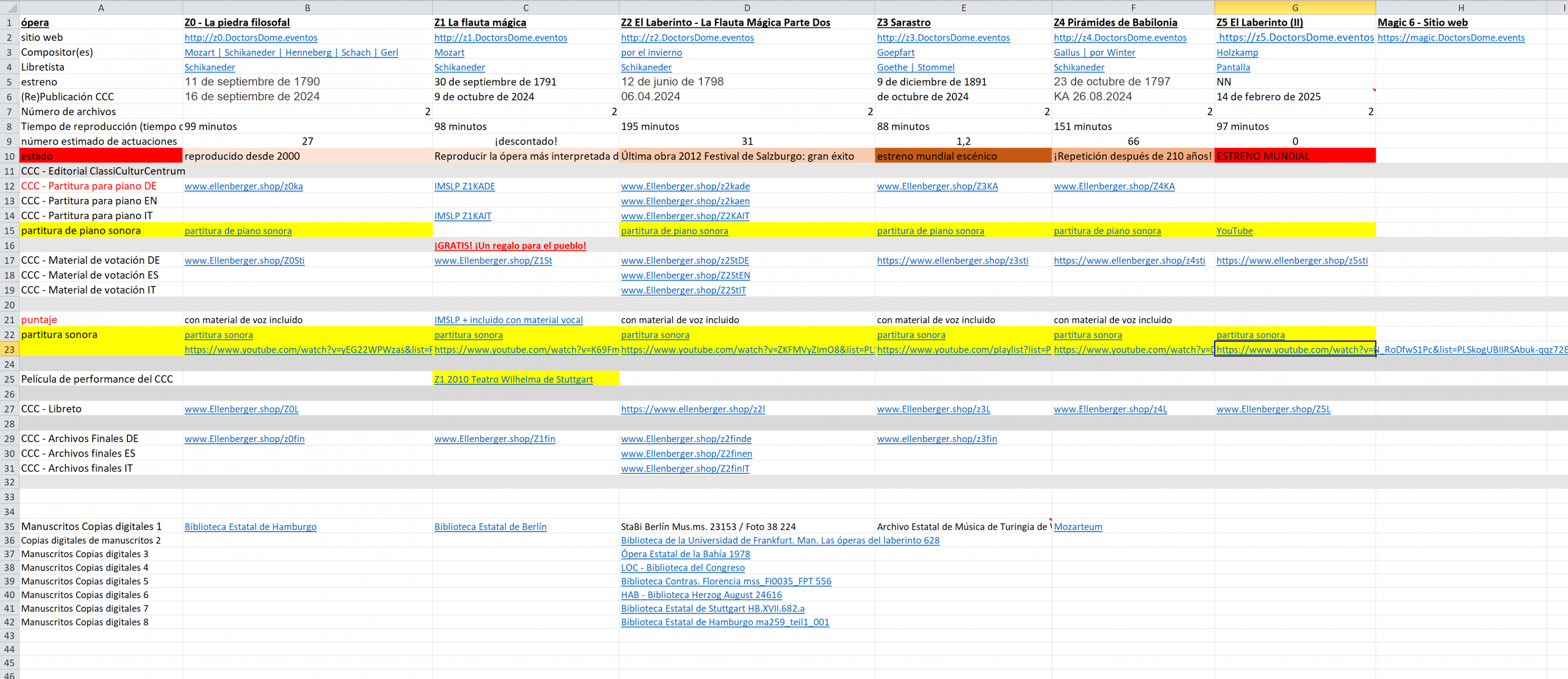
Task: Select the 'Magic 6 - Sitio web' header cell
Action: pos(1461,23)
